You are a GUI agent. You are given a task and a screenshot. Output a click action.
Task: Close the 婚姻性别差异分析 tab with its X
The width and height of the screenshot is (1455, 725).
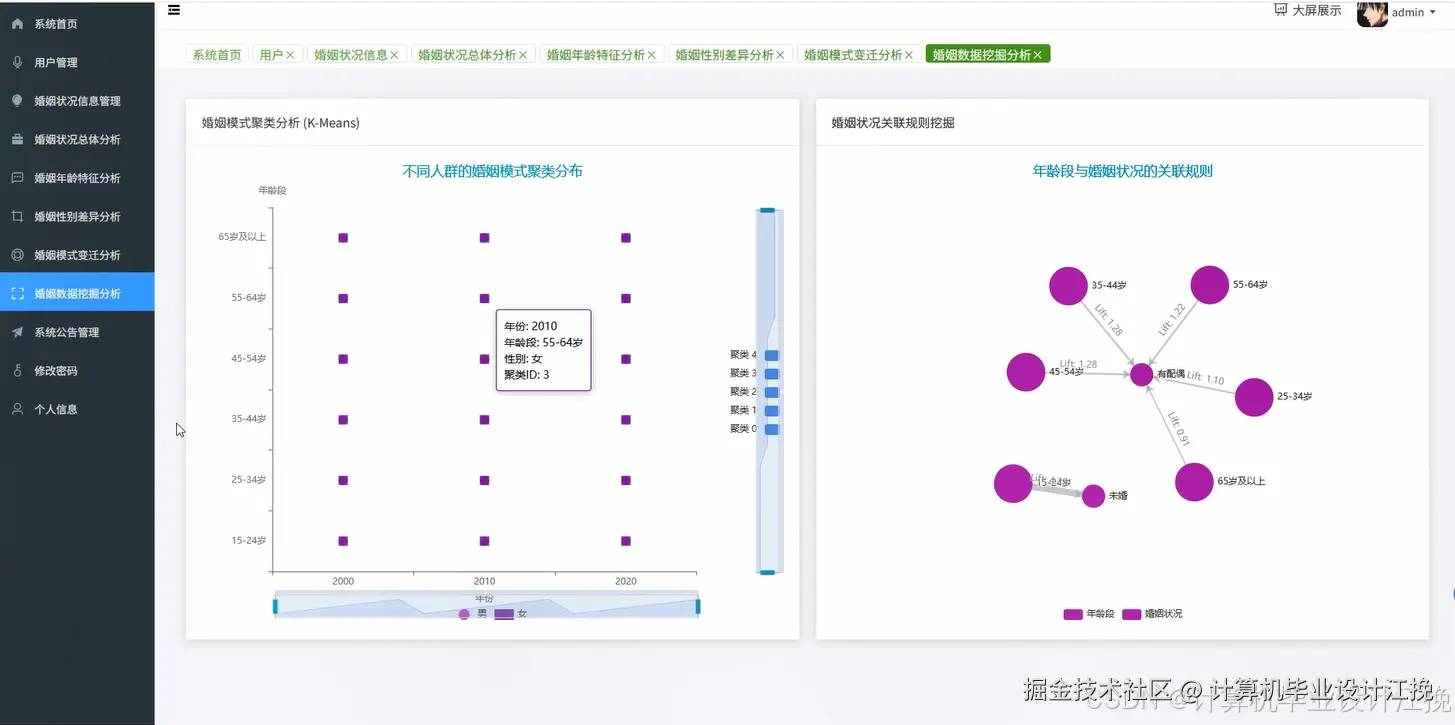pyautogui.click(x=780, y=55)
